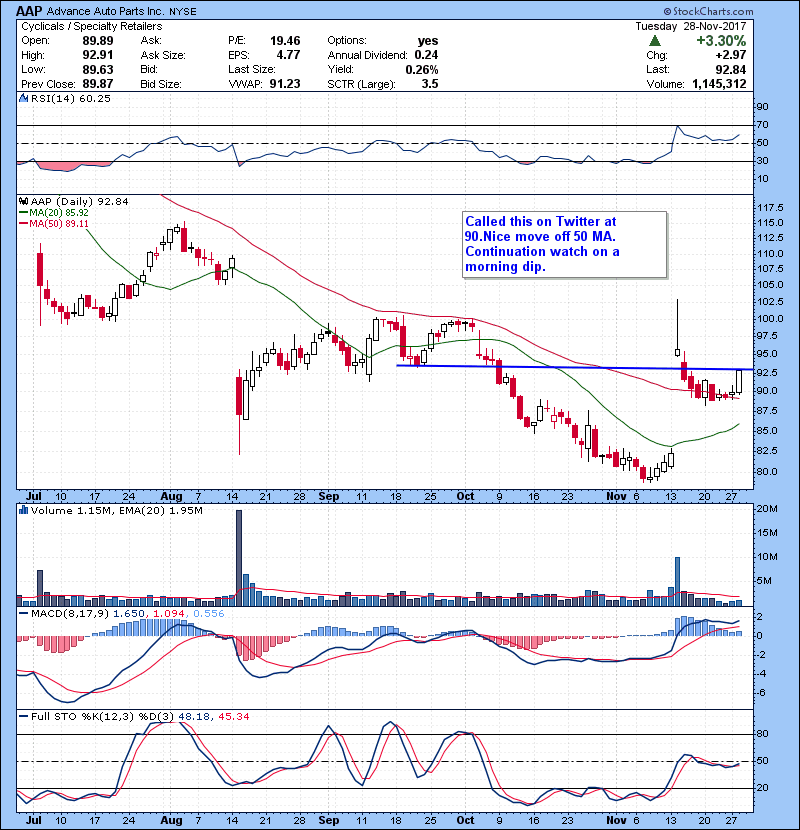
Task: Click the Last price value 92.84
Action: 731,69
